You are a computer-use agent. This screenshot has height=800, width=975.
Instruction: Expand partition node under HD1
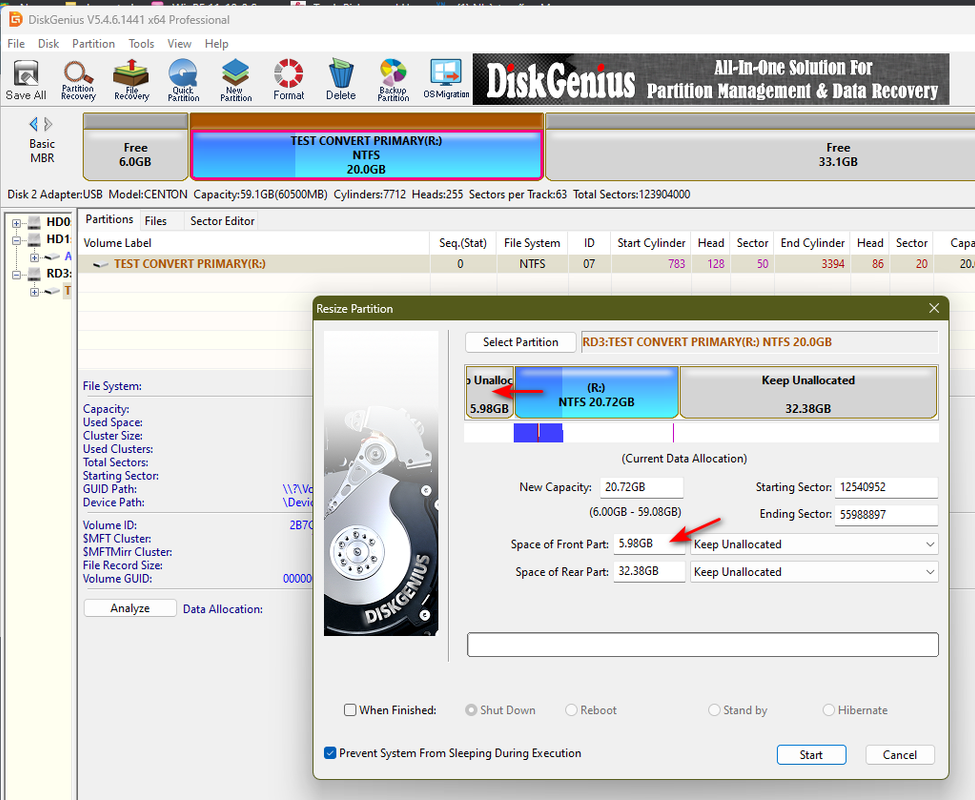pos(35,257)
